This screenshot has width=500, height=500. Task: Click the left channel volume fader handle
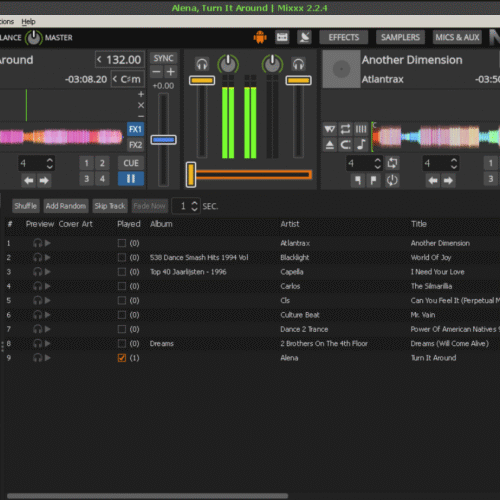[202, 80]
